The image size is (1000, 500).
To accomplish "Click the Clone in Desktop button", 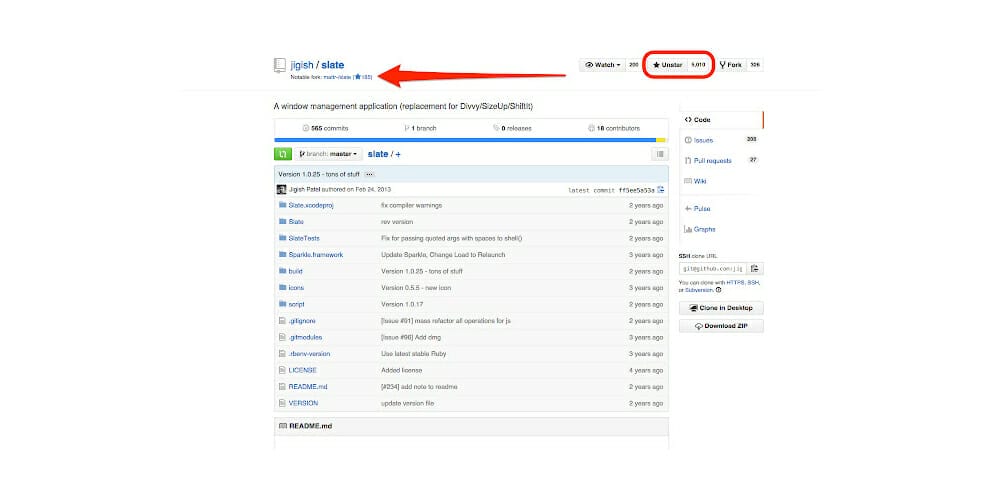I will coord(721,308).
